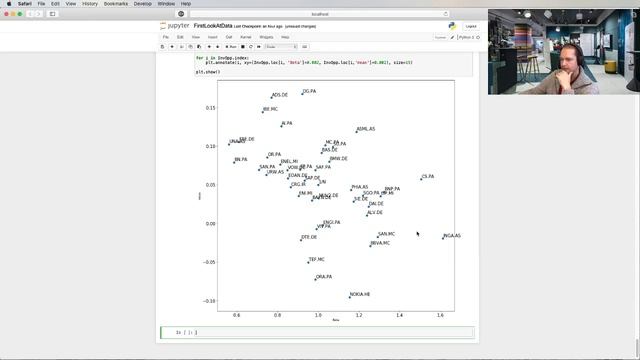Go forward with Safari forward arrow

(38, 14)
